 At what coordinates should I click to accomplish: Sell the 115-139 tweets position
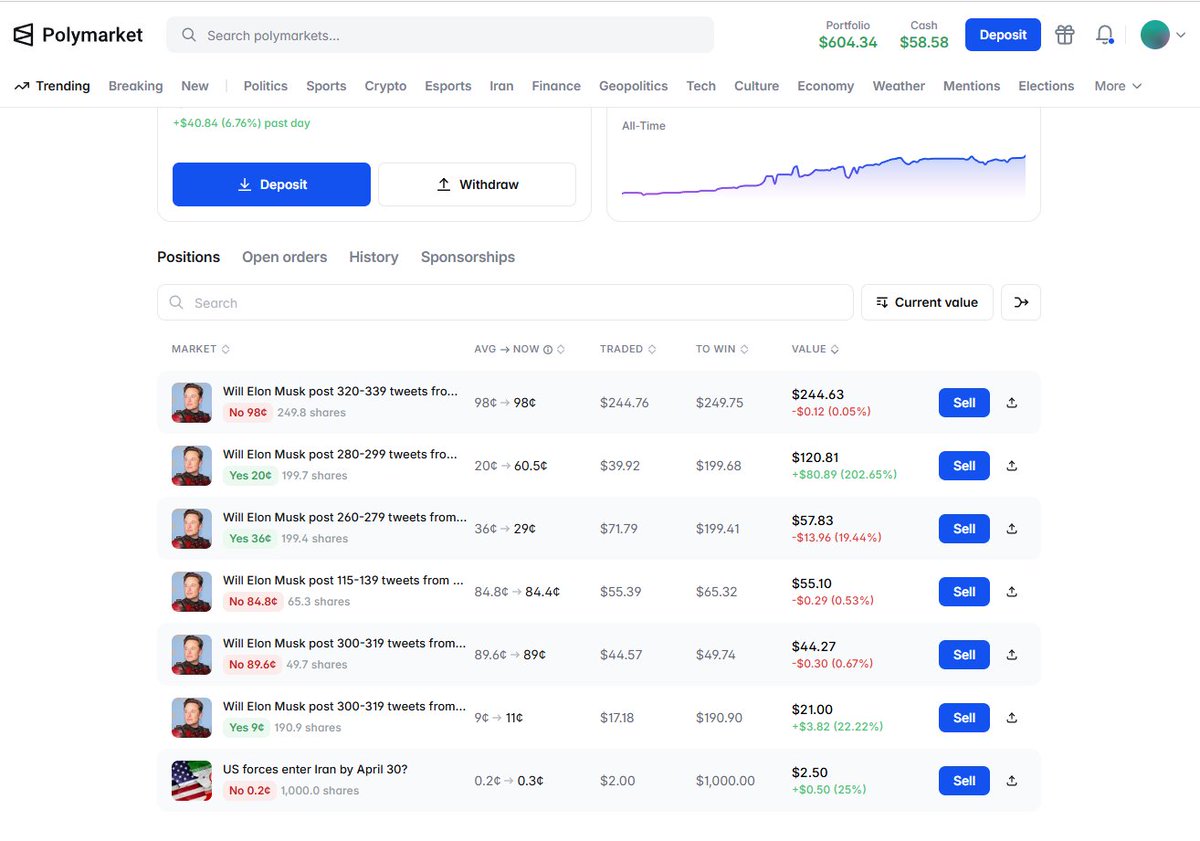(964, 592)
